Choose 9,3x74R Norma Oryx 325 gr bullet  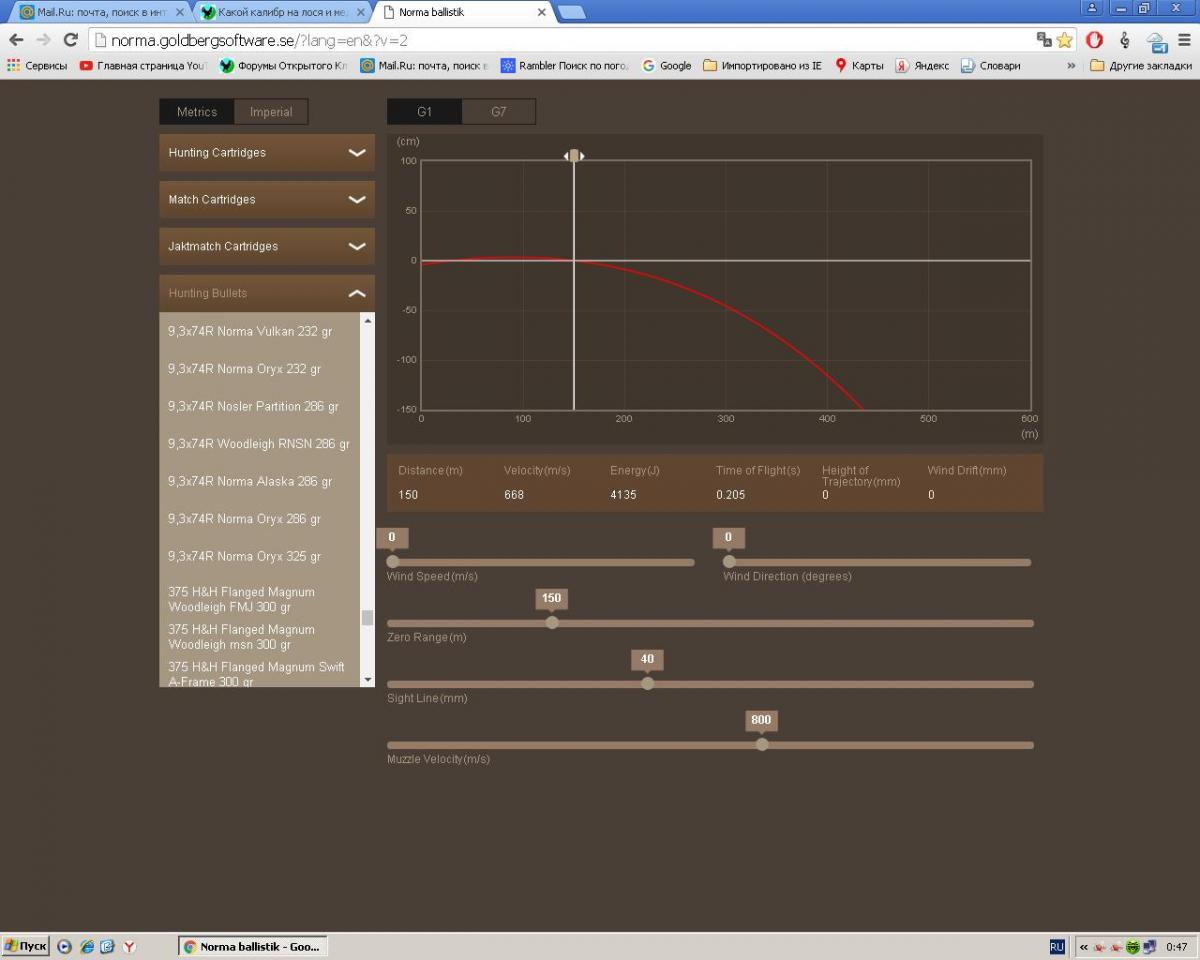coord(245,557)
